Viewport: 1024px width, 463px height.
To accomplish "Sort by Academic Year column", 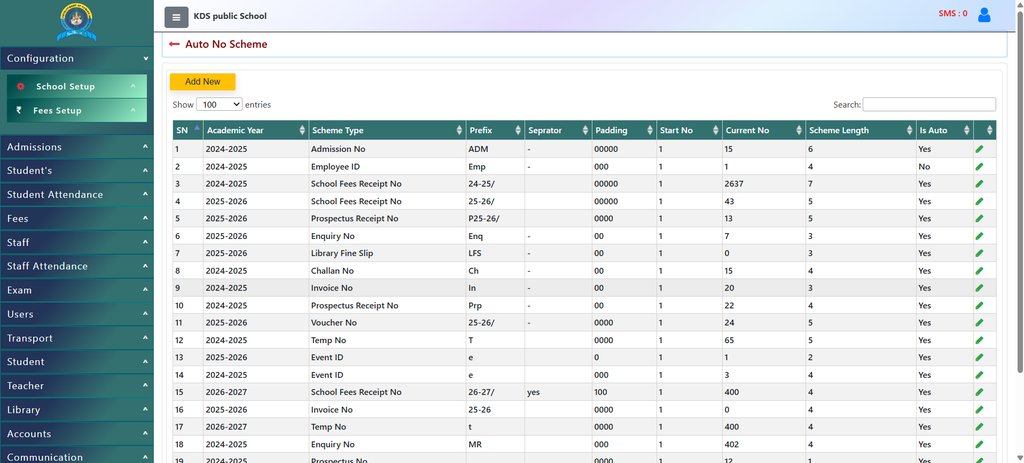I will [255, 131].
